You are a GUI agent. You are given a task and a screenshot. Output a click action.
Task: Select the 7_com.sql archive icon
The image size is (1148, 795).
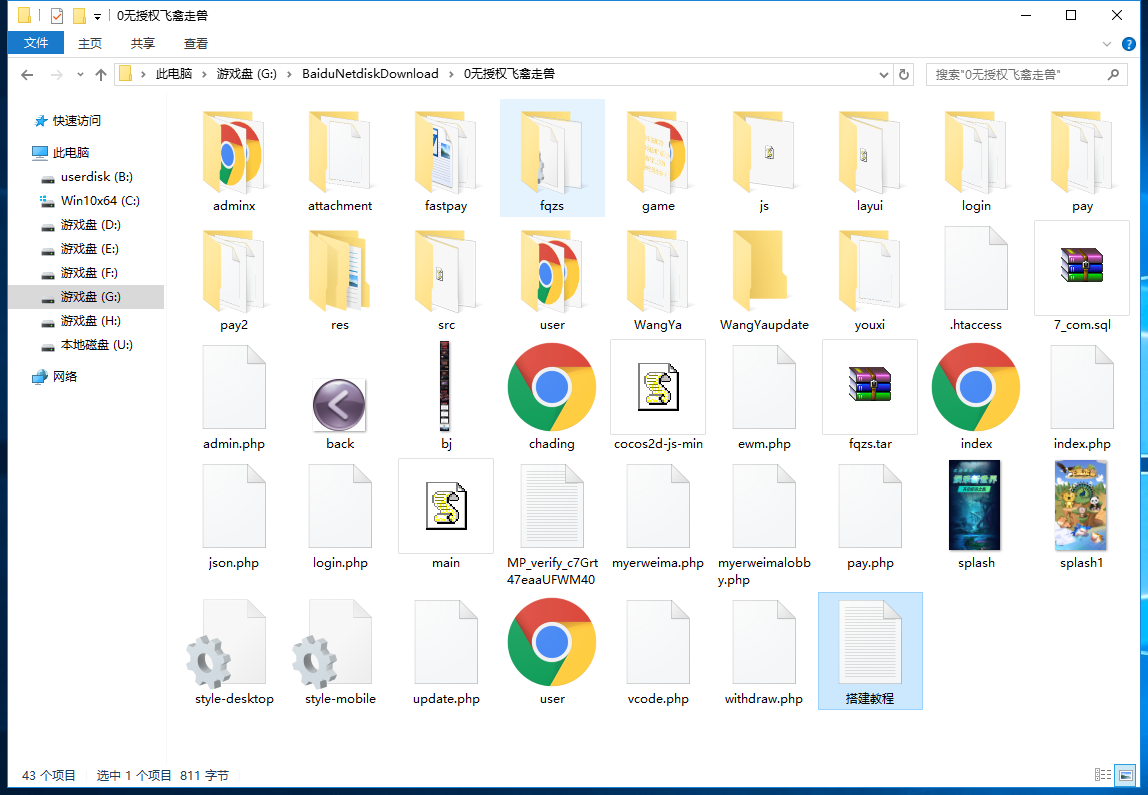pyautogui.click(x=1081, y=268)
